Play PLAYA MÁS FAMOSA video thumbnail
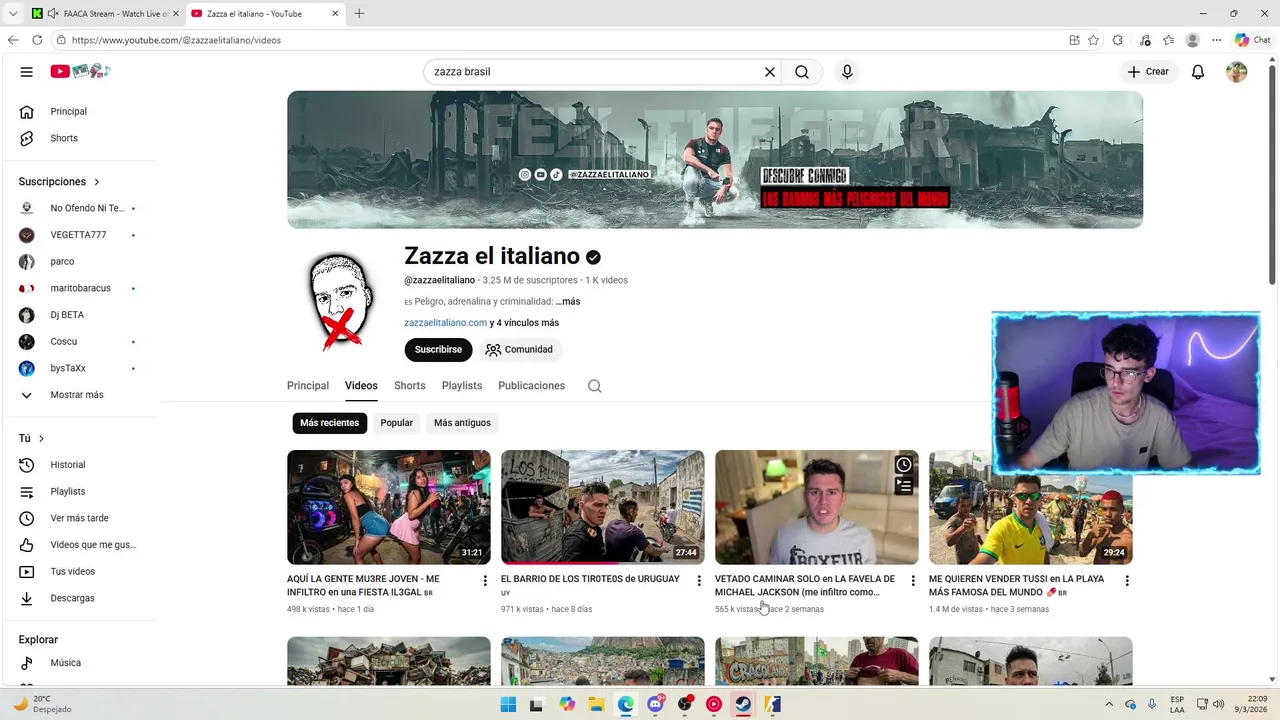 click(1031, 507)
